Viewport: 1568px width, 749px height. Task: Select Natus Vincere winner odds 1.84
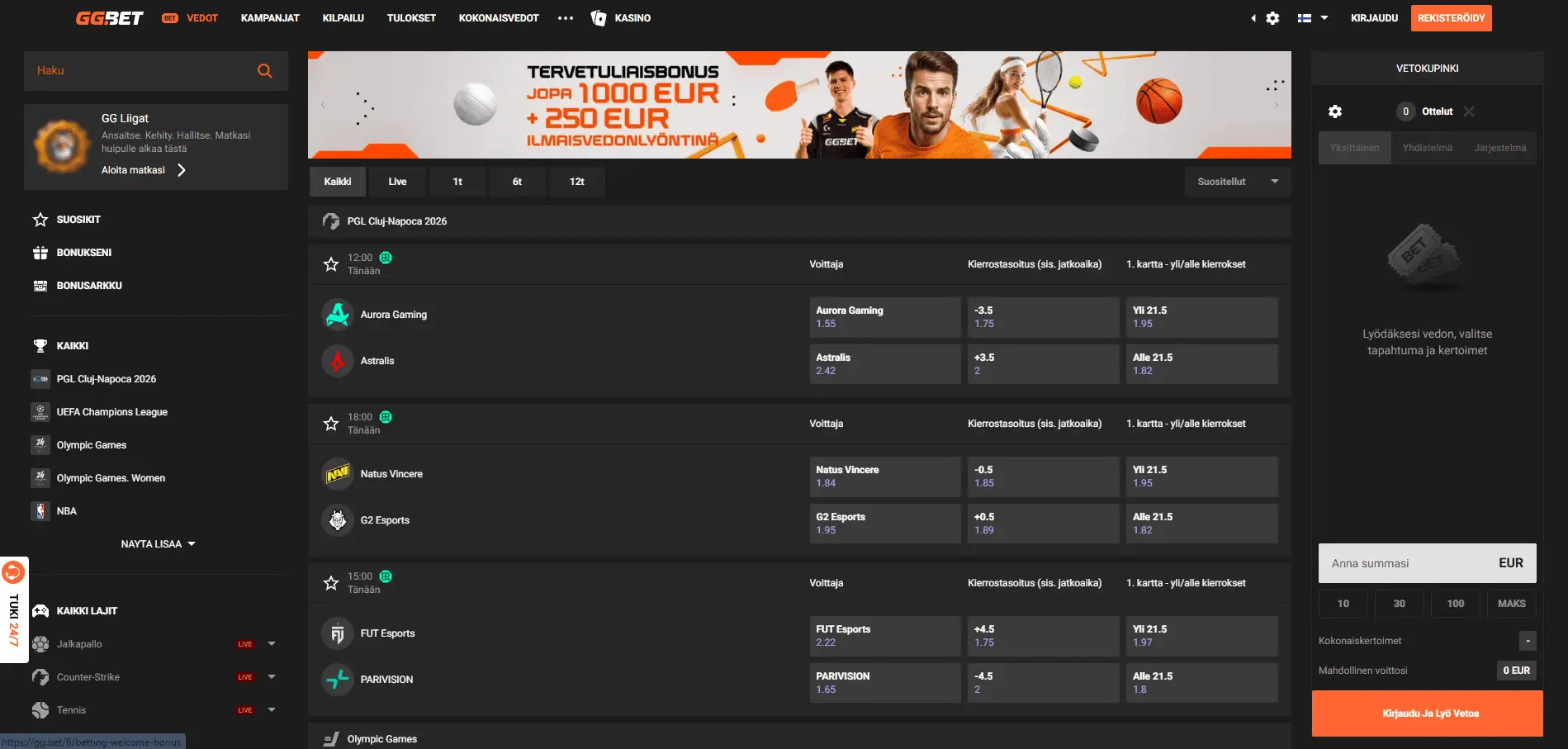click(884, 476)
